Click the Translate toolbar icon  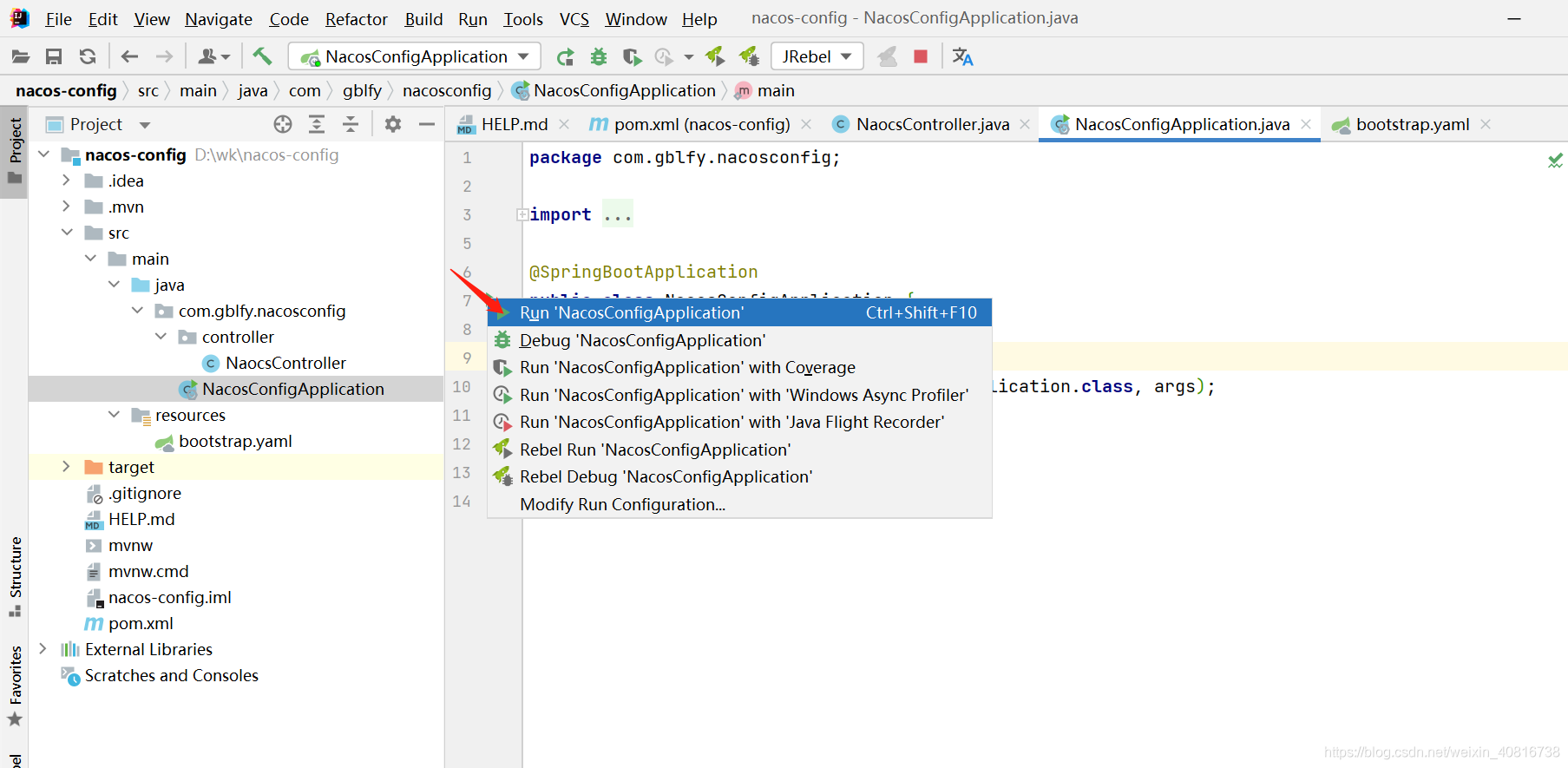[x=962, y=57]
